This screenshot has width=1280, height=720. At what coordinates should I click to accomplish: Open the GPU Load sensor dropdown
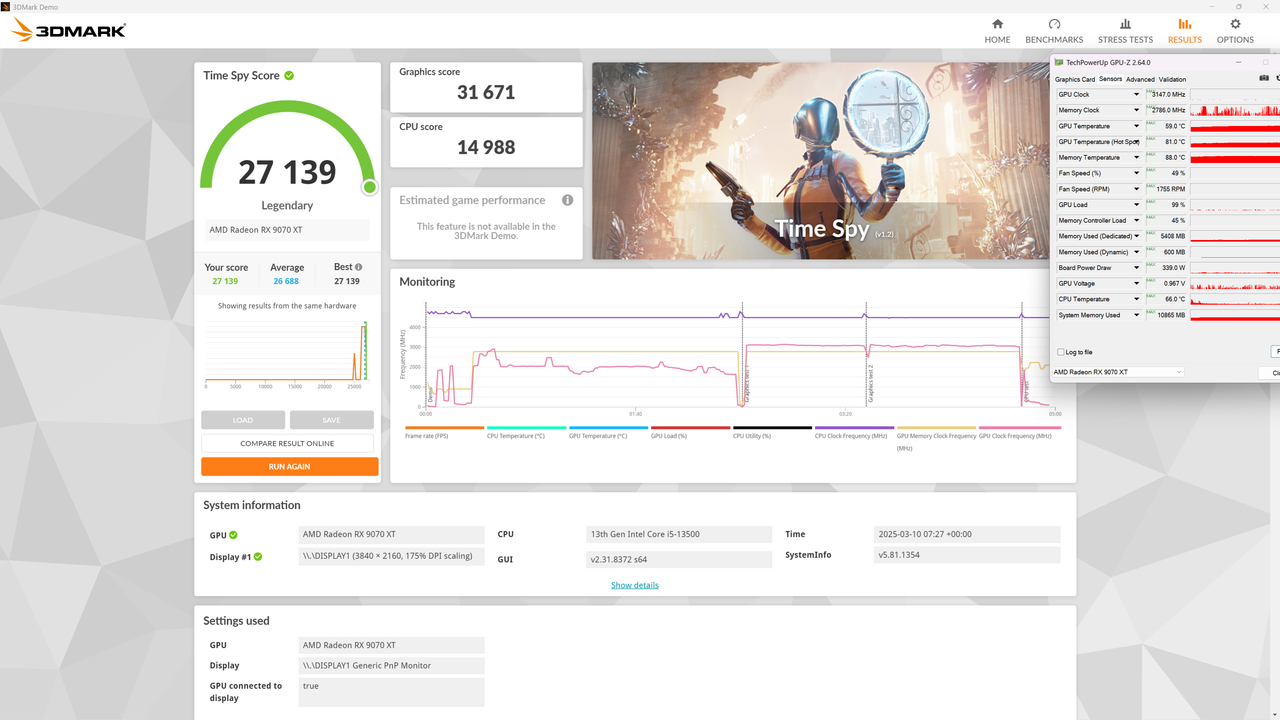coord(1136,205)
